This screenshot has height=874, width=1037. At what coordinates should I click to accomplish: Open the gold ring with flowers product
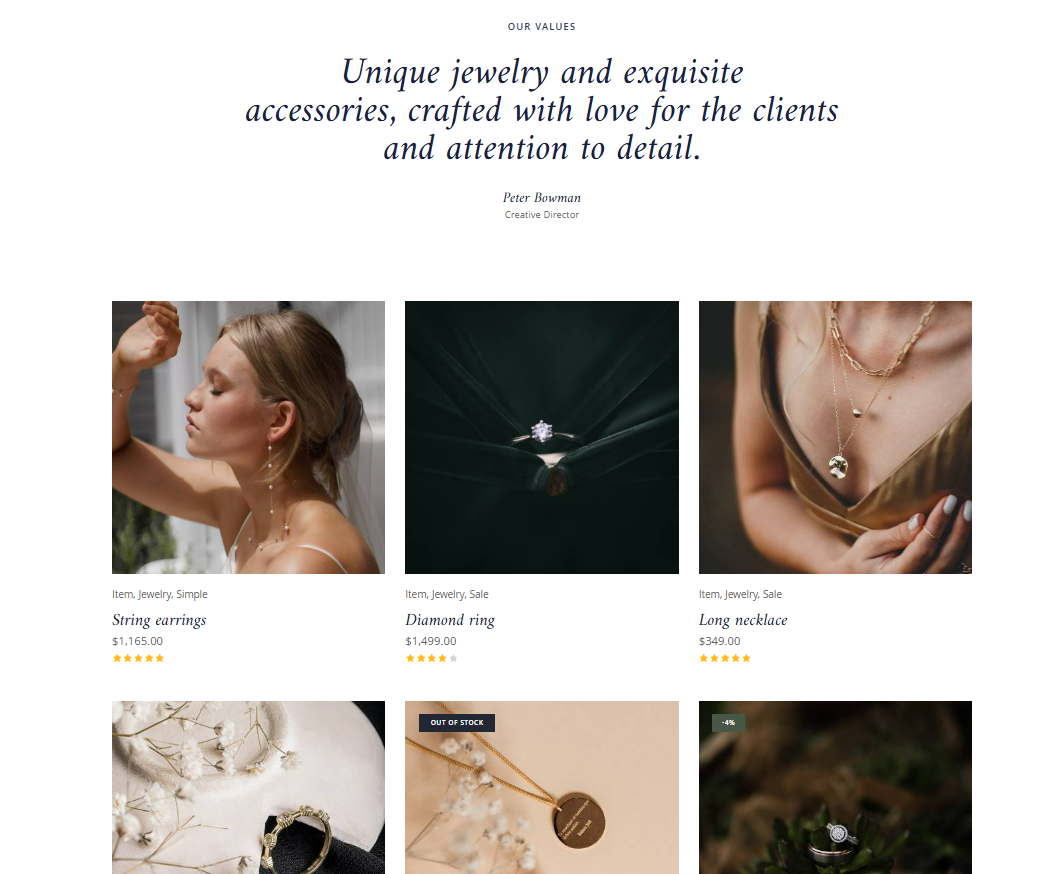pos(248,787)
